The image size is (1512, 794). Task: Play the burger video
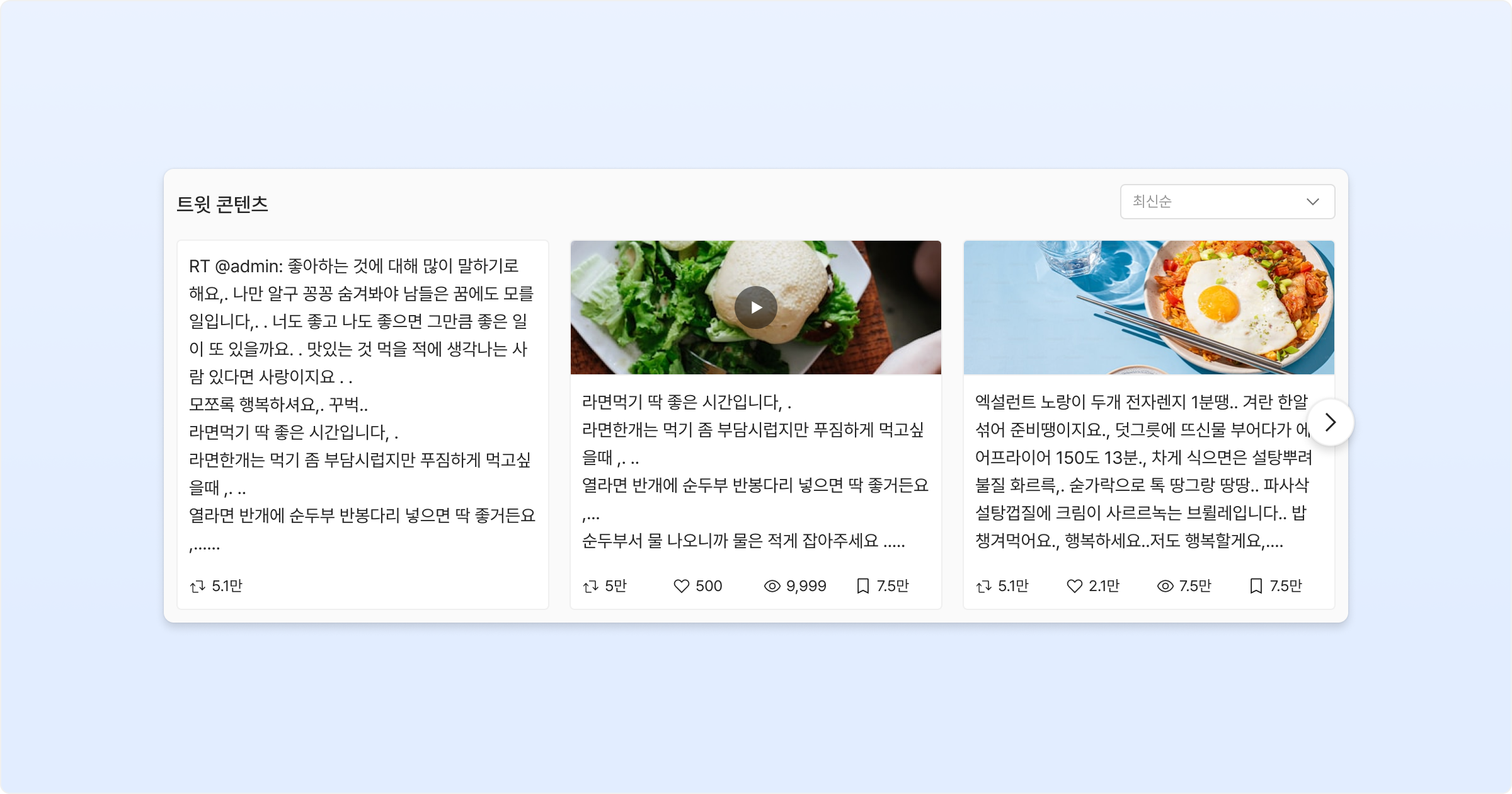(x=756, y=308)
